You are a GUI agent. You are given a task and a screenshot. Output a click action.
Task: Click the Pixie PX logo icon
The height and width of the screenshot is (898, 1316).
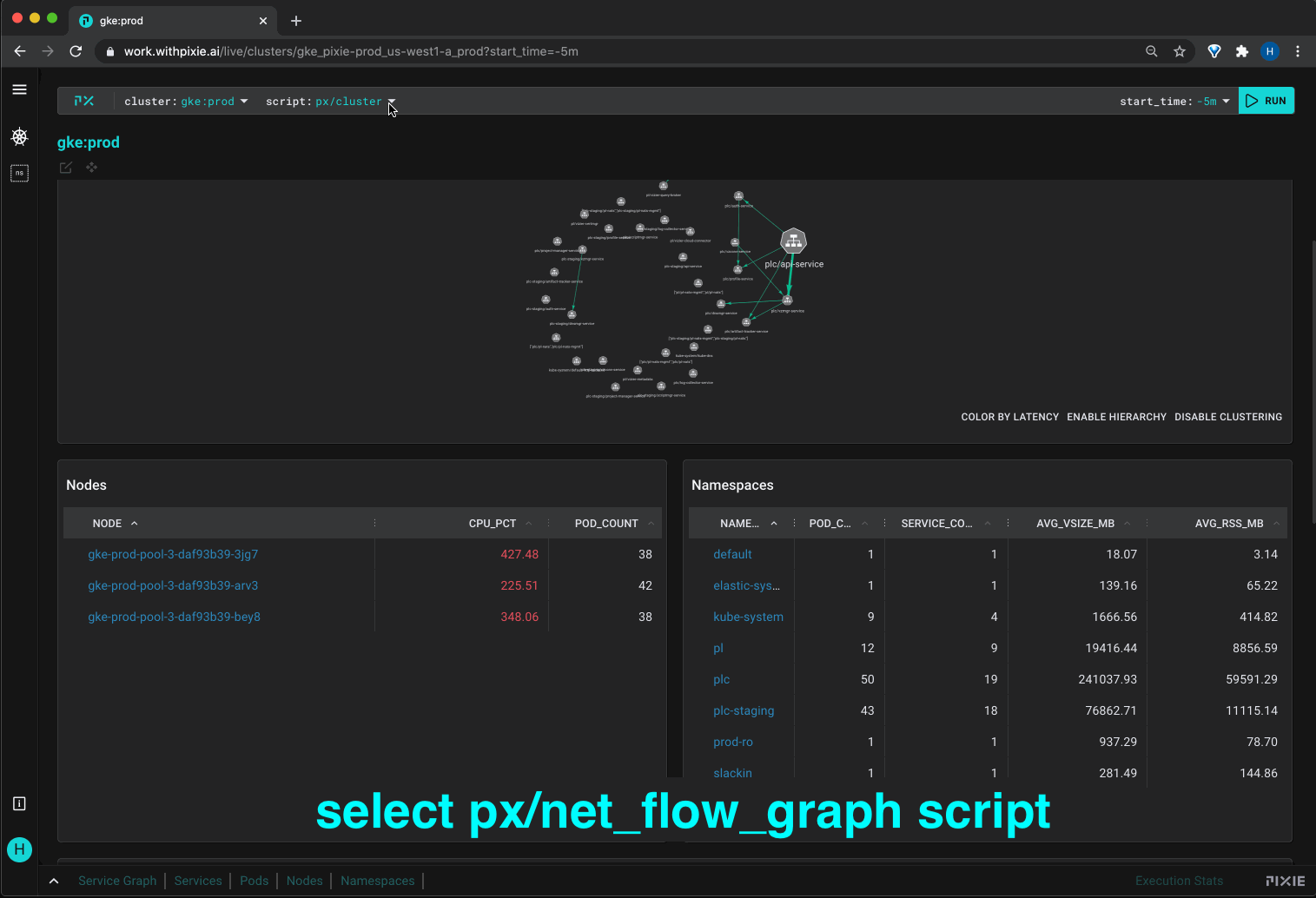tap(84, 101)
